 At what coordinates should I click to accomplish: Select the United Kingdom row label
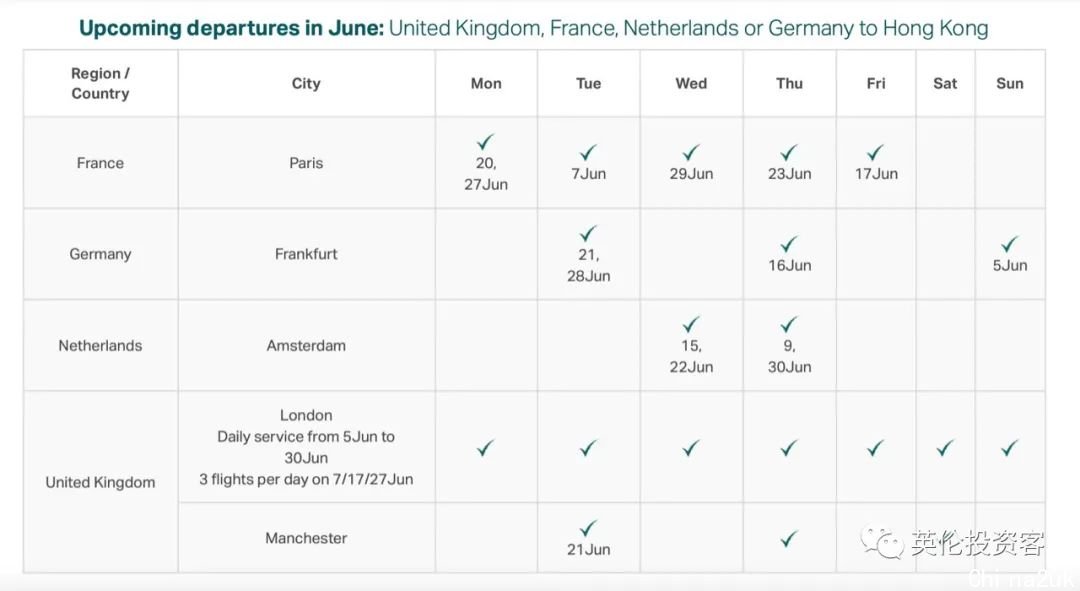click(x=101, y=482)
